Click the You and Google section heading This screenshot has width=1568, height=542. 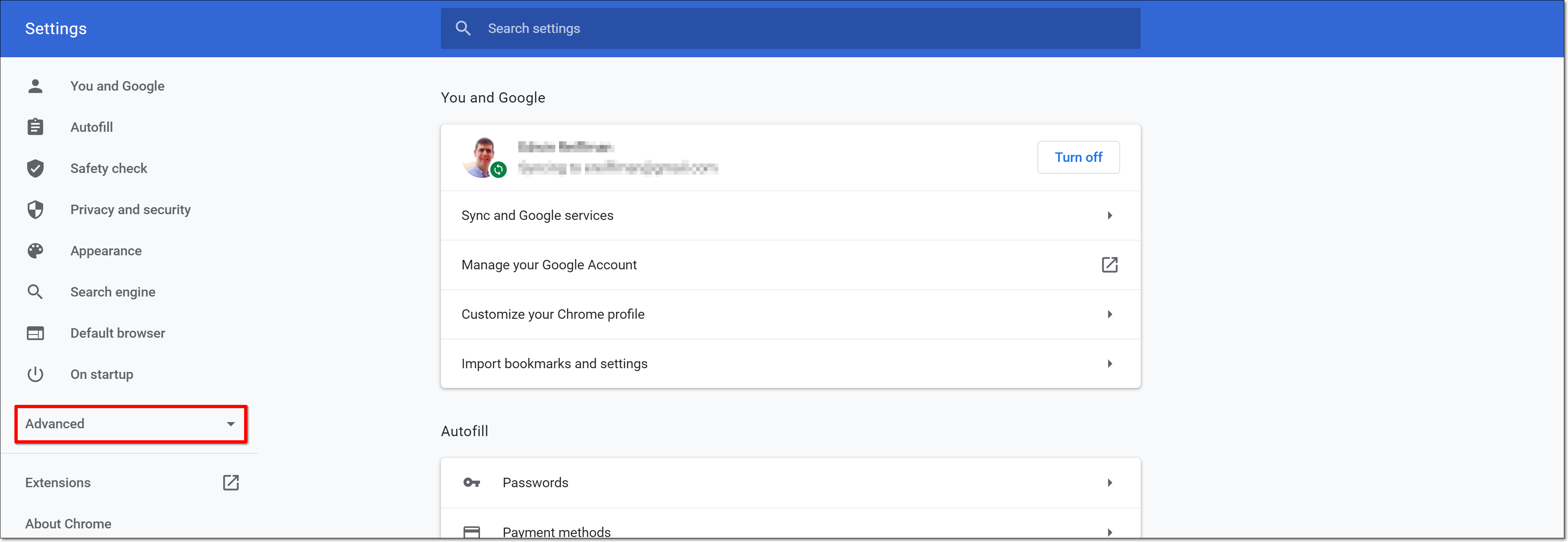click(493, 98)
